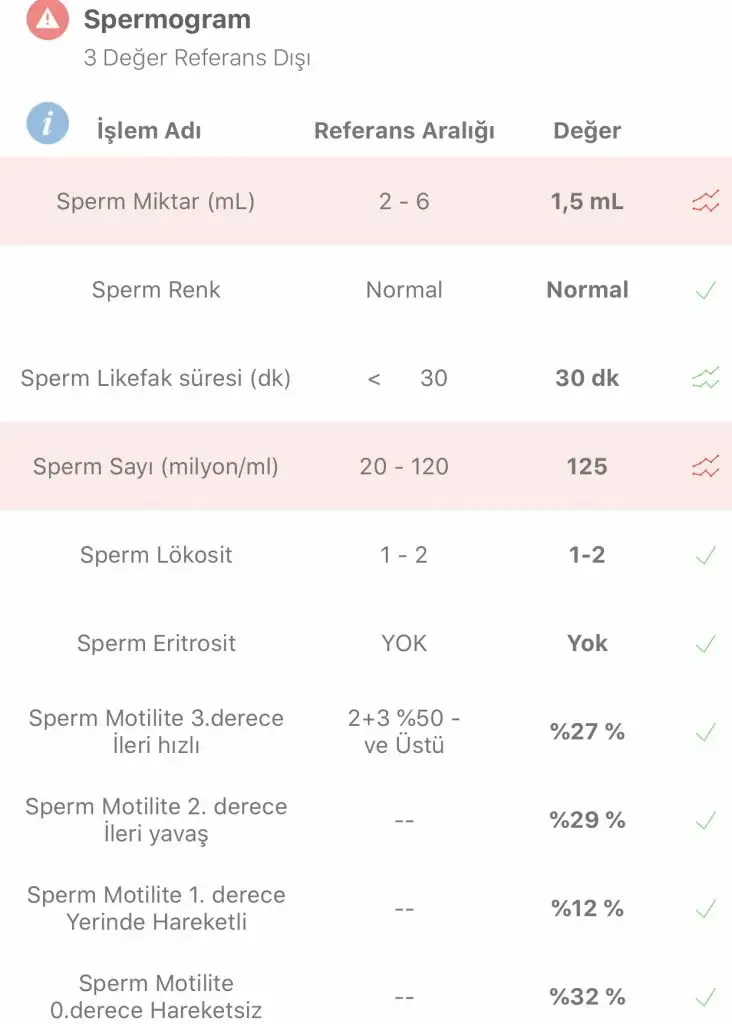Tap the blue info icon
732x1024 pixels.
(48, 125)
